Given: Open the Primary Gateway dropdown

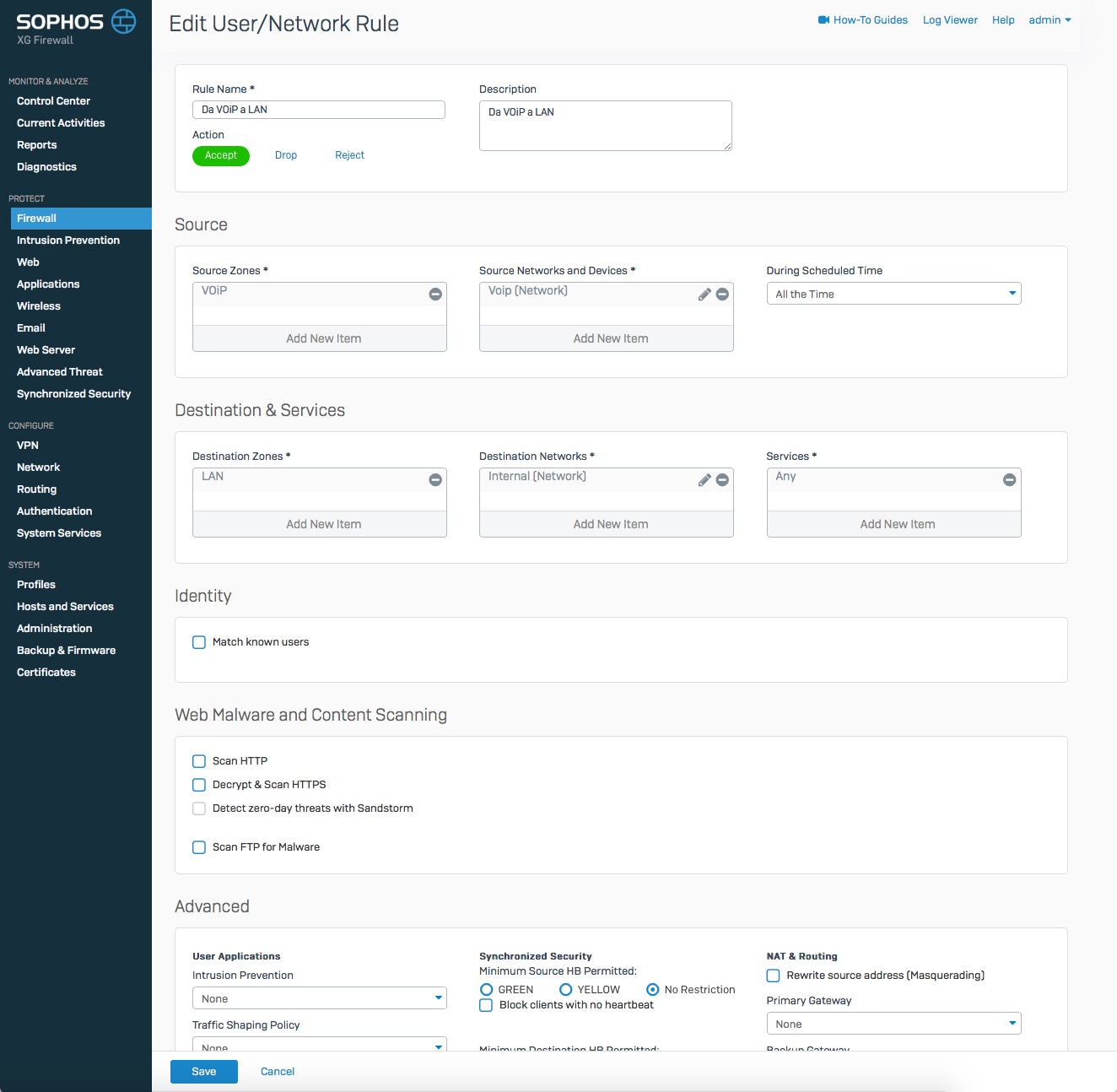Looking at the screenshot, I should (x=893, y=1024).
